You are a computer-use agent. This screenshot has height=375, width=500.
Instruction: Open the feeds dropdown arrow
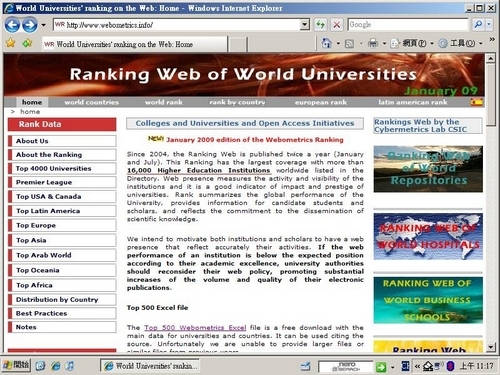[x=361, y=43]
